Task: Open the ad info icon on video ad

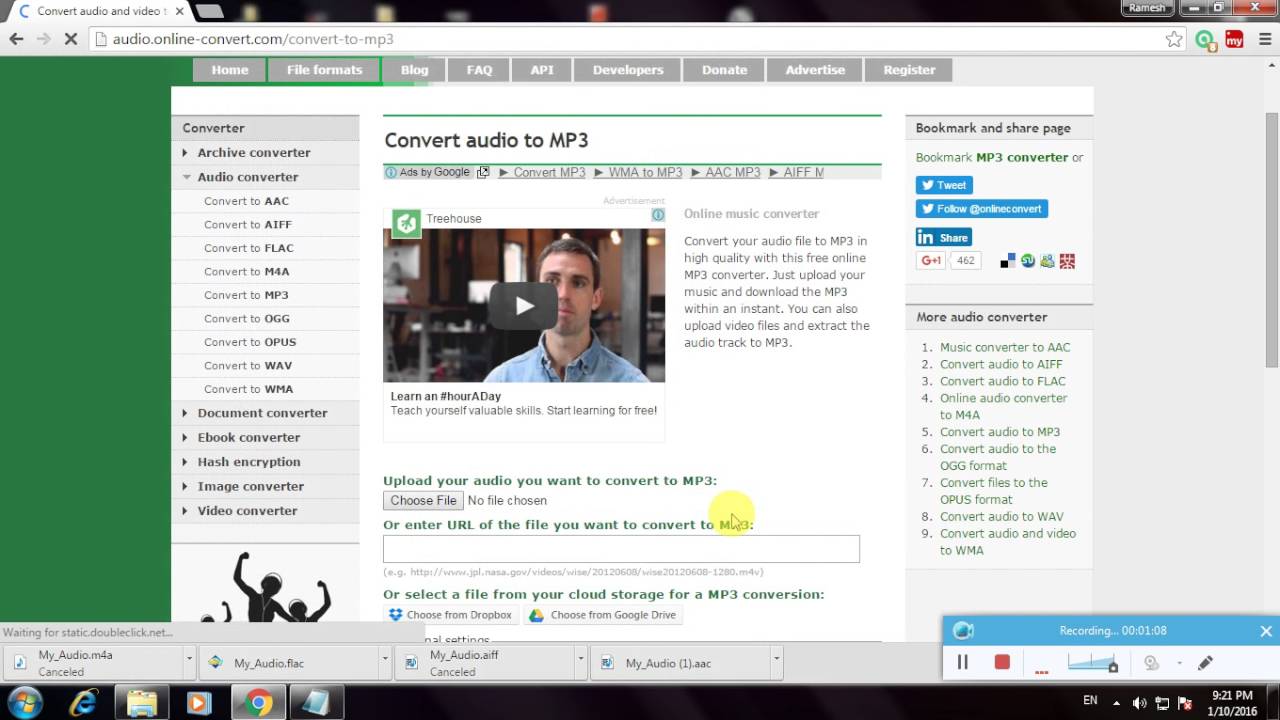Action: pyautogui.click(x=658, y=215)
